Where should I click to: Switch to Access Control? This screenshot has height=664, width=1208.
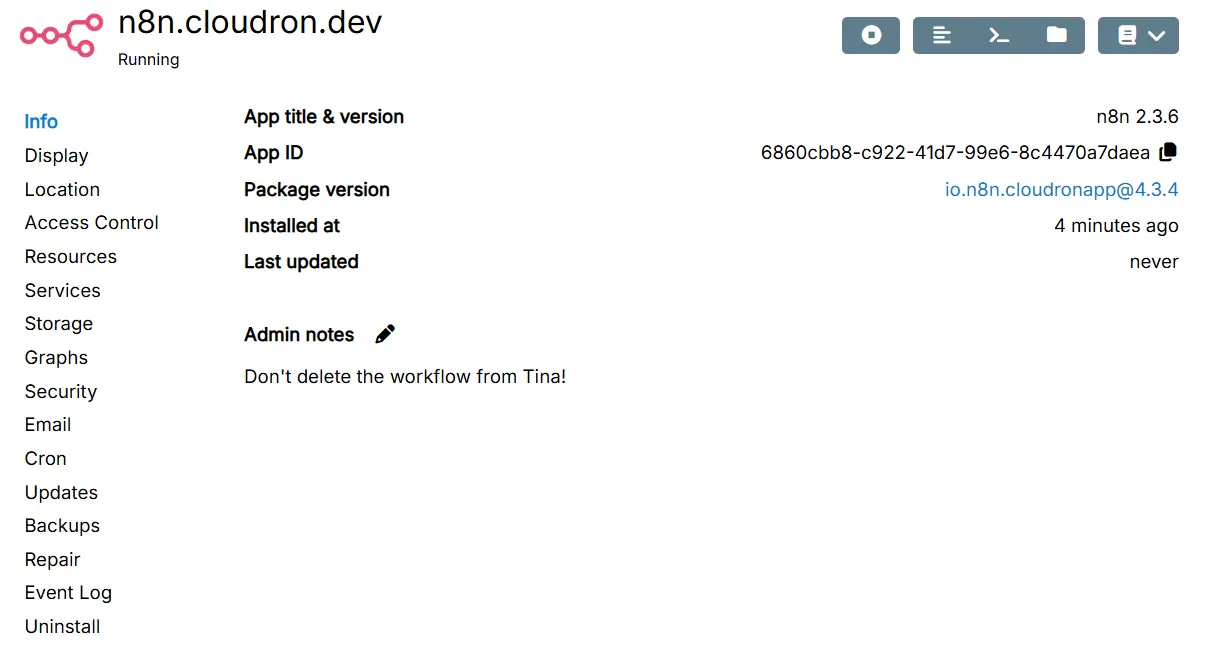[x=92, y=223]
